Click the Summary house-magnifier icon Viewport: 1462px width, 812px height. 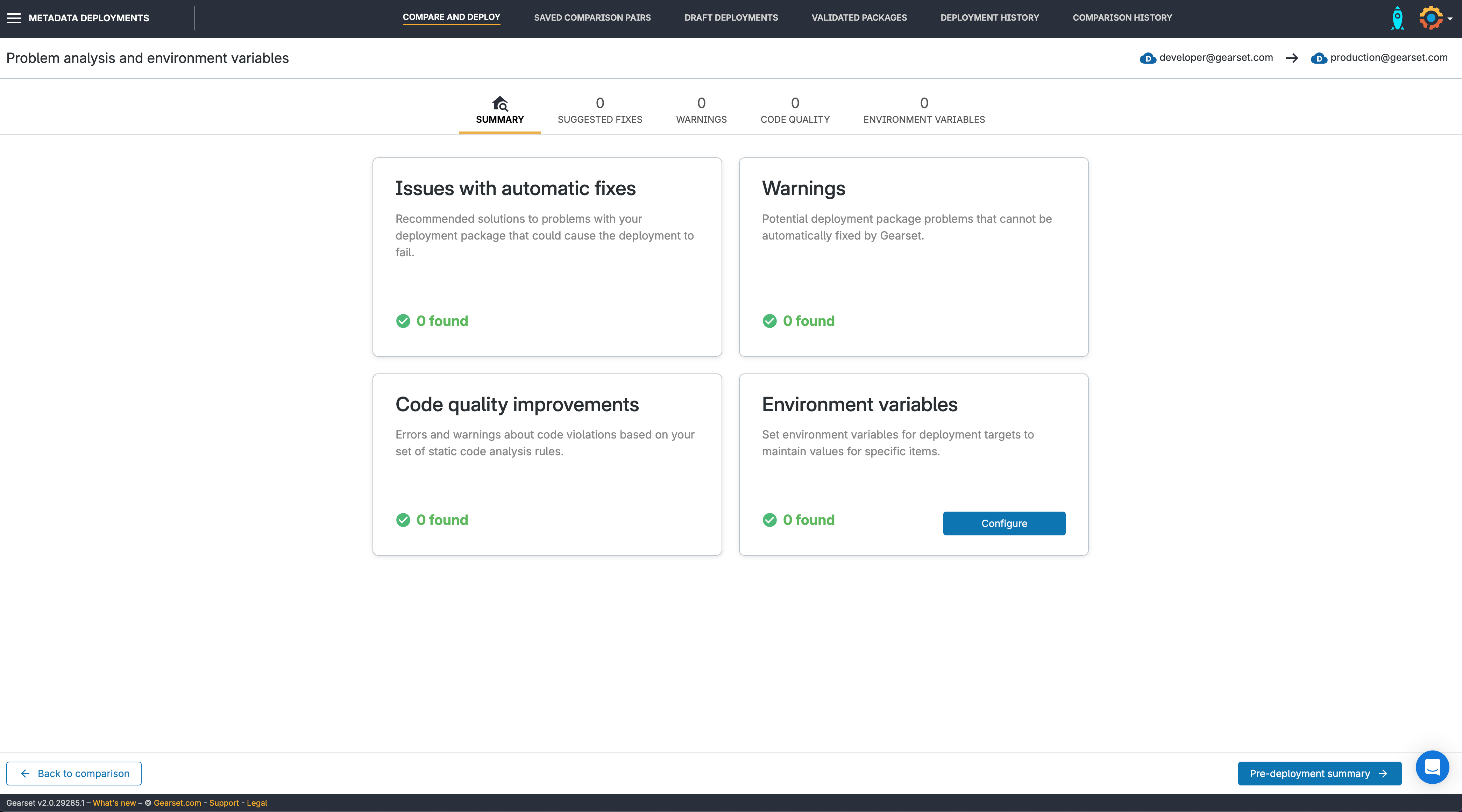coord(500,103)
